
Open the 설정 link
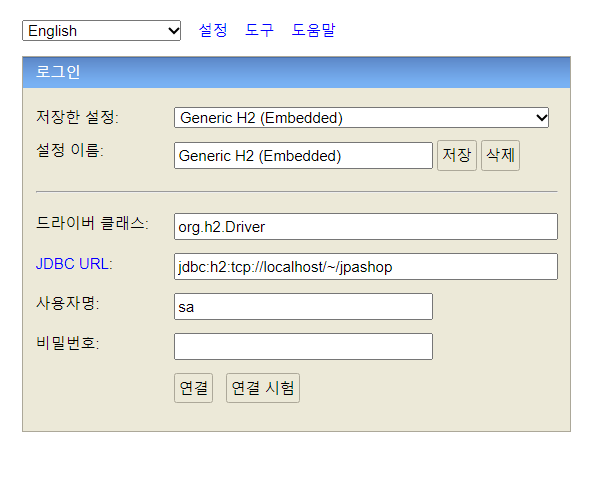click(213, 30)
